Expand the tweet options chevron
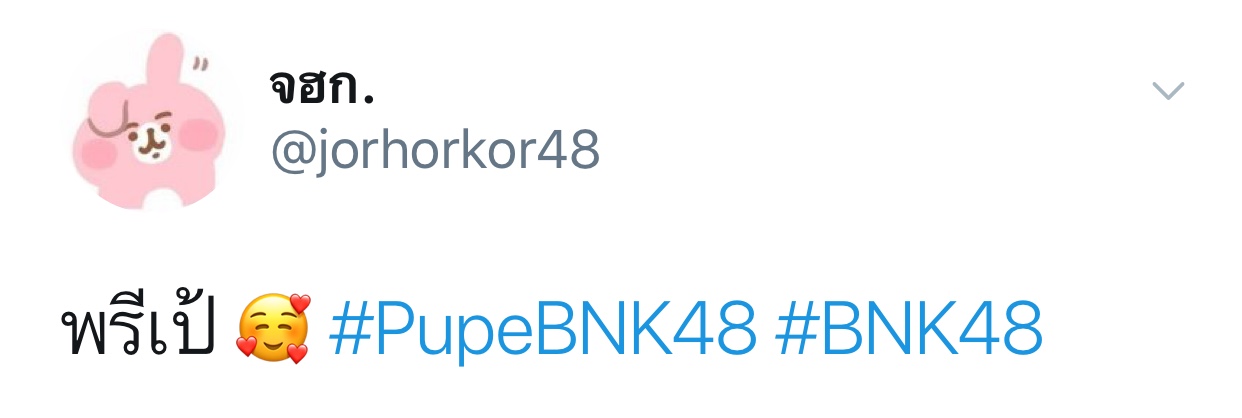This screenshot has width=1242, height=418. click(x=1168, y=92)
